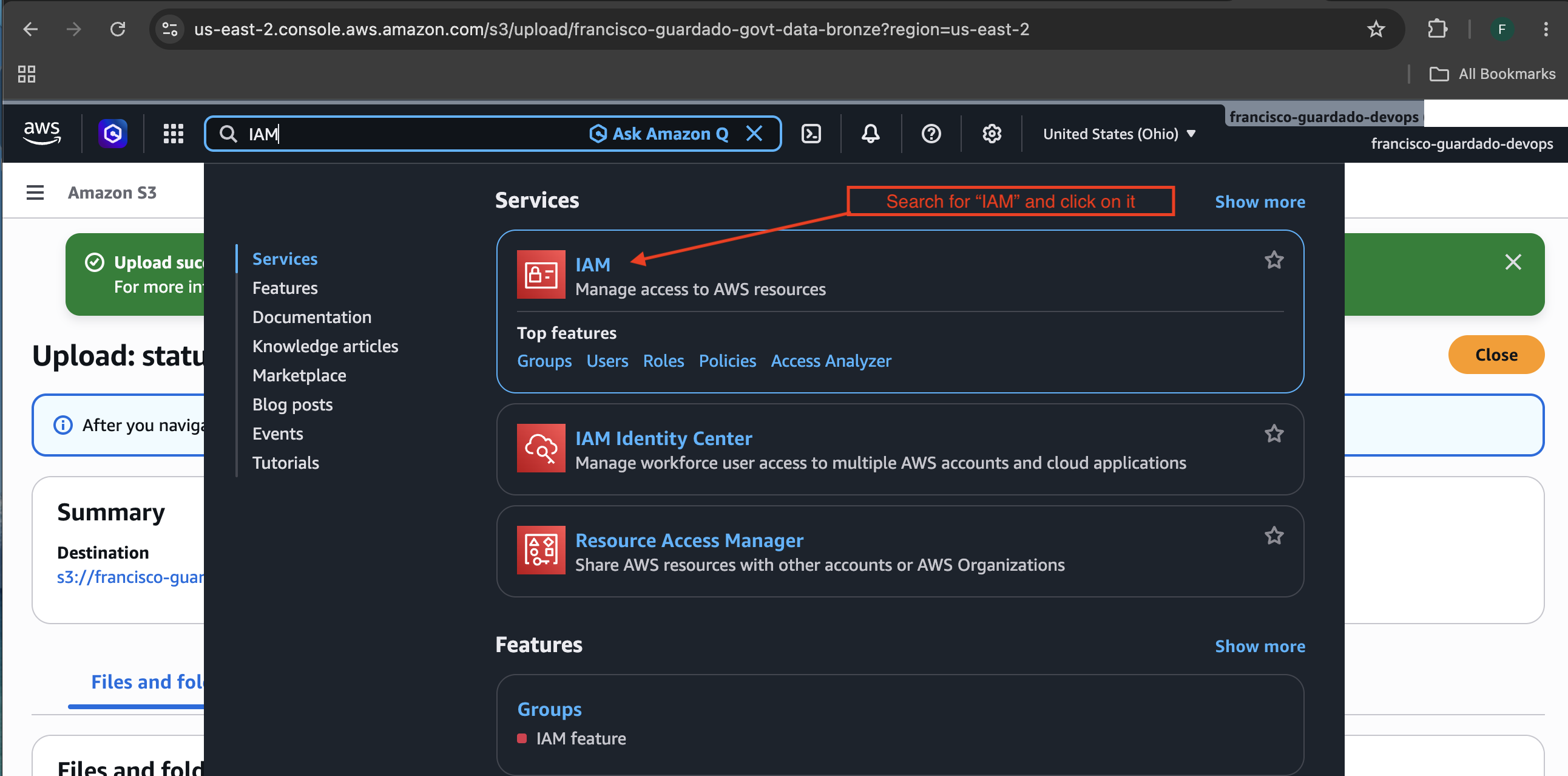Click the upload success checkmark icon
1568x776 pixels.
[94, 262]
